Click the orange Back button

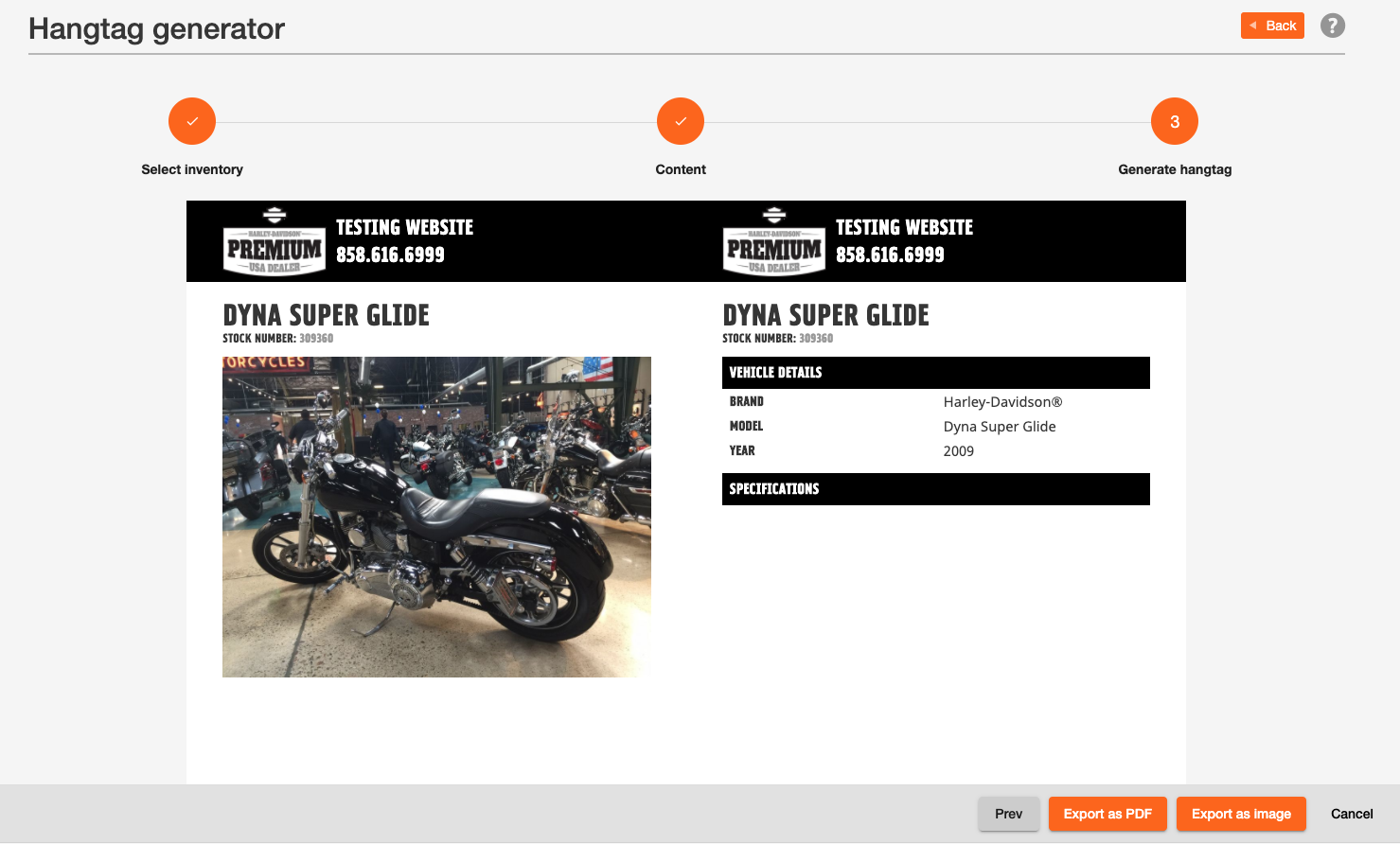coord(1272,26)
